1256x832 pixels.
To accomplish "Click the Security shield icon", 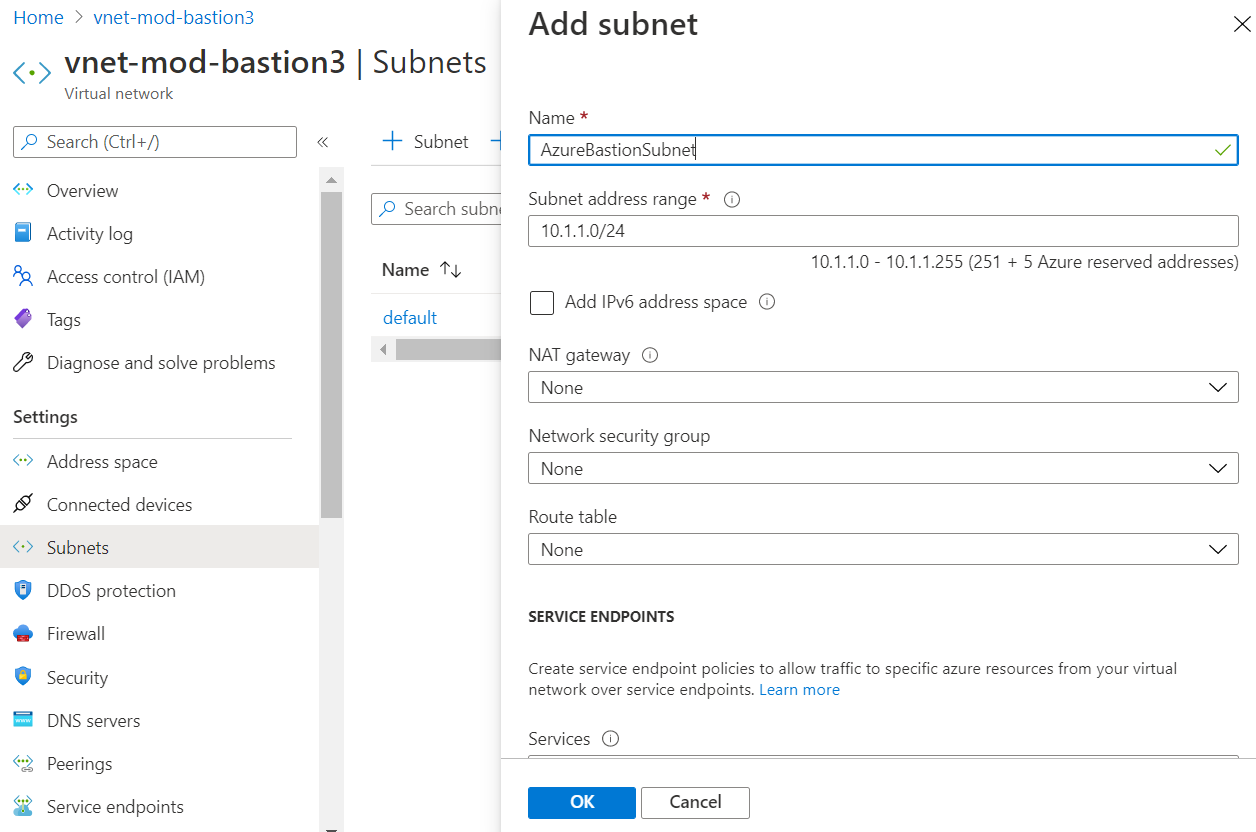I will pyautogui.click(x=23, y=677).
